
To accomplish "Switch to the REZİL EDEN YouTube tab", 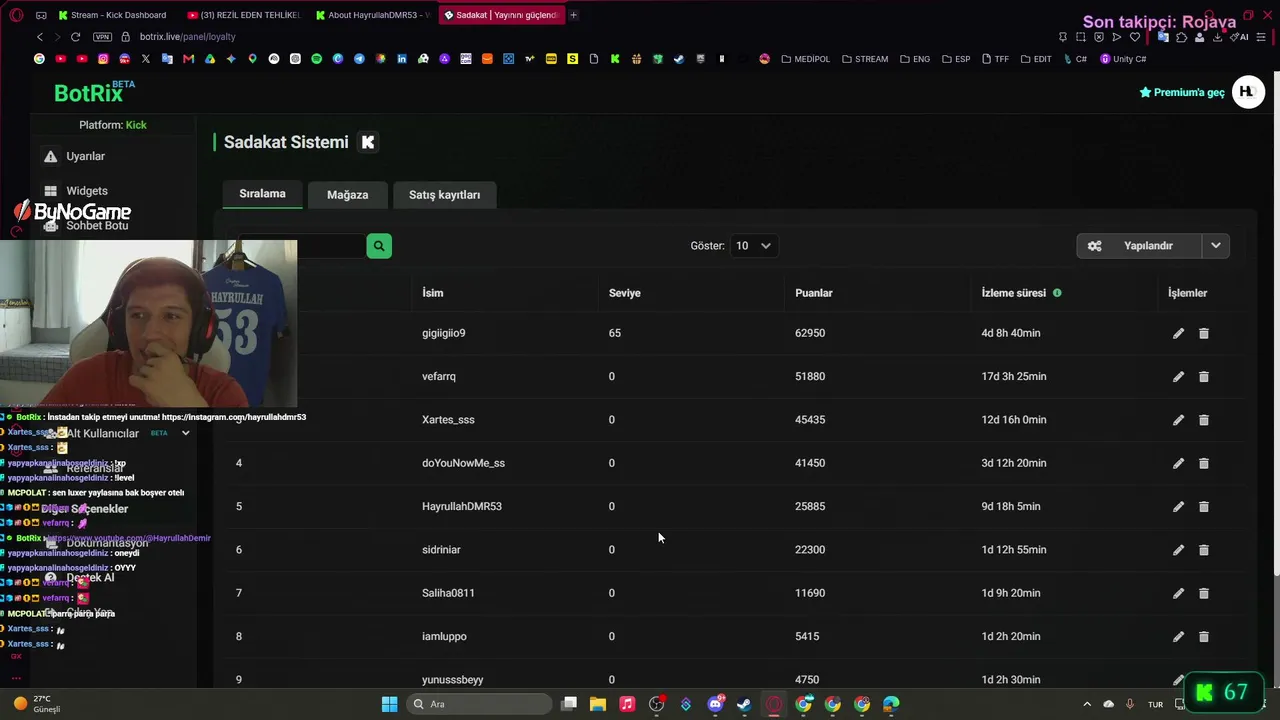I will 245,15.
